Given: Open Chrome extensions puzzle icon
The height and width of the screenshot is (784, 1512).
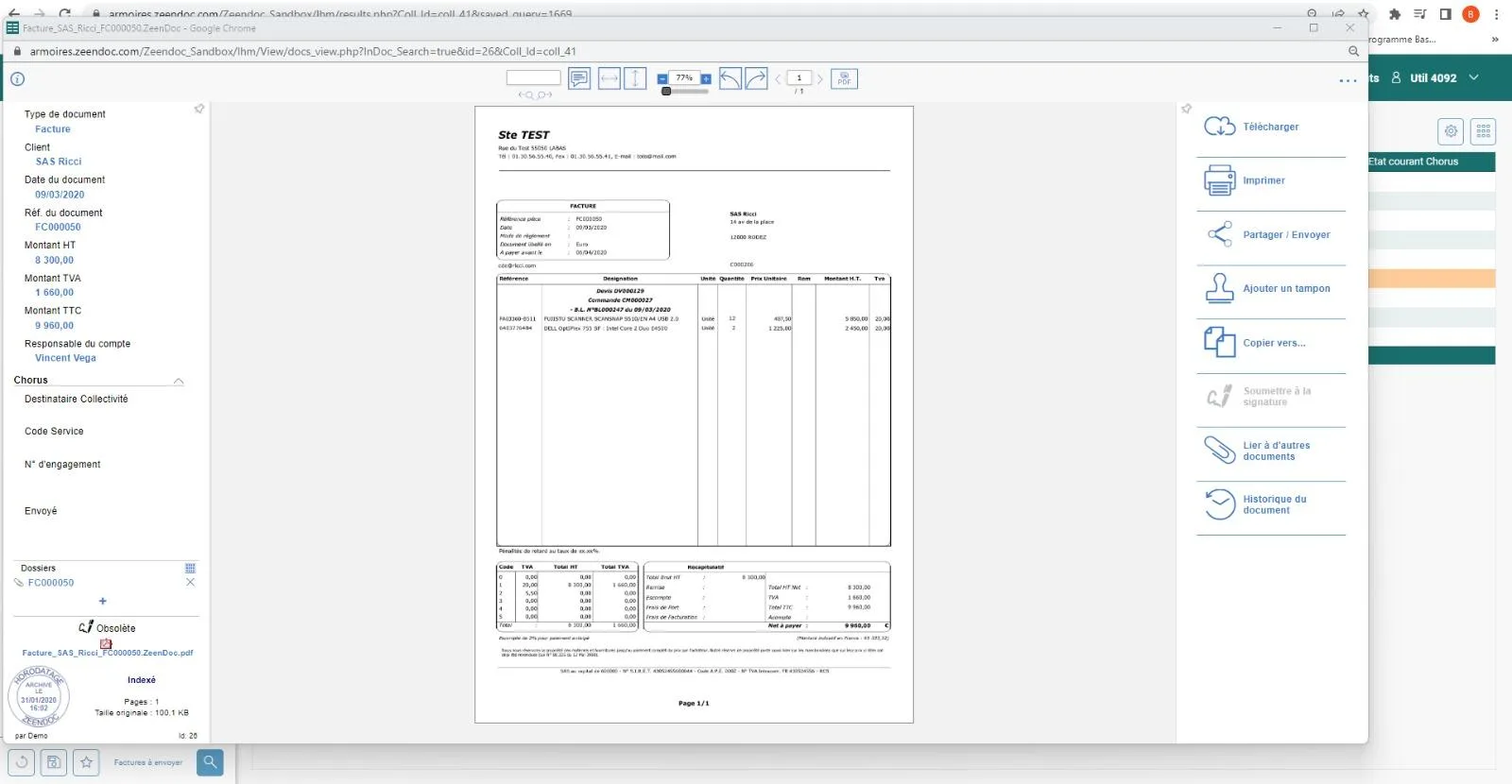Looking at the screenshot, I should click(x=1394, y=14).
